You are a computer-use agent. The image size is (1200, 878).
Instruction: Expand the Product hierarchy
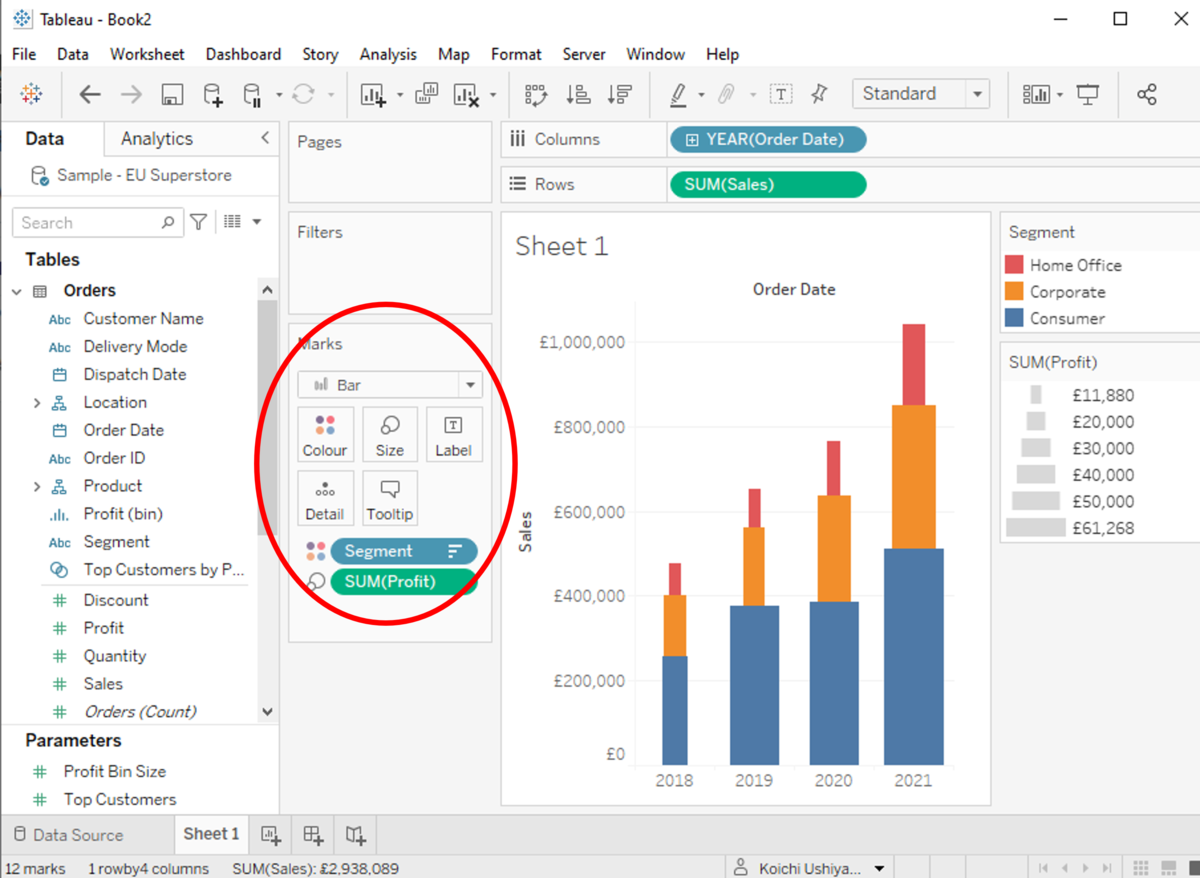(x=37, y=487)
